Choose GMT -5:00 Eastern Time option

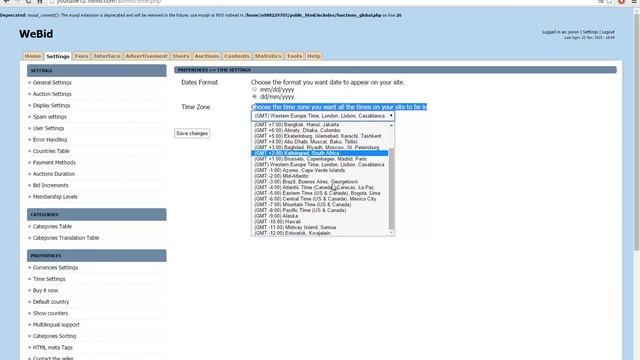coord(320,193)
